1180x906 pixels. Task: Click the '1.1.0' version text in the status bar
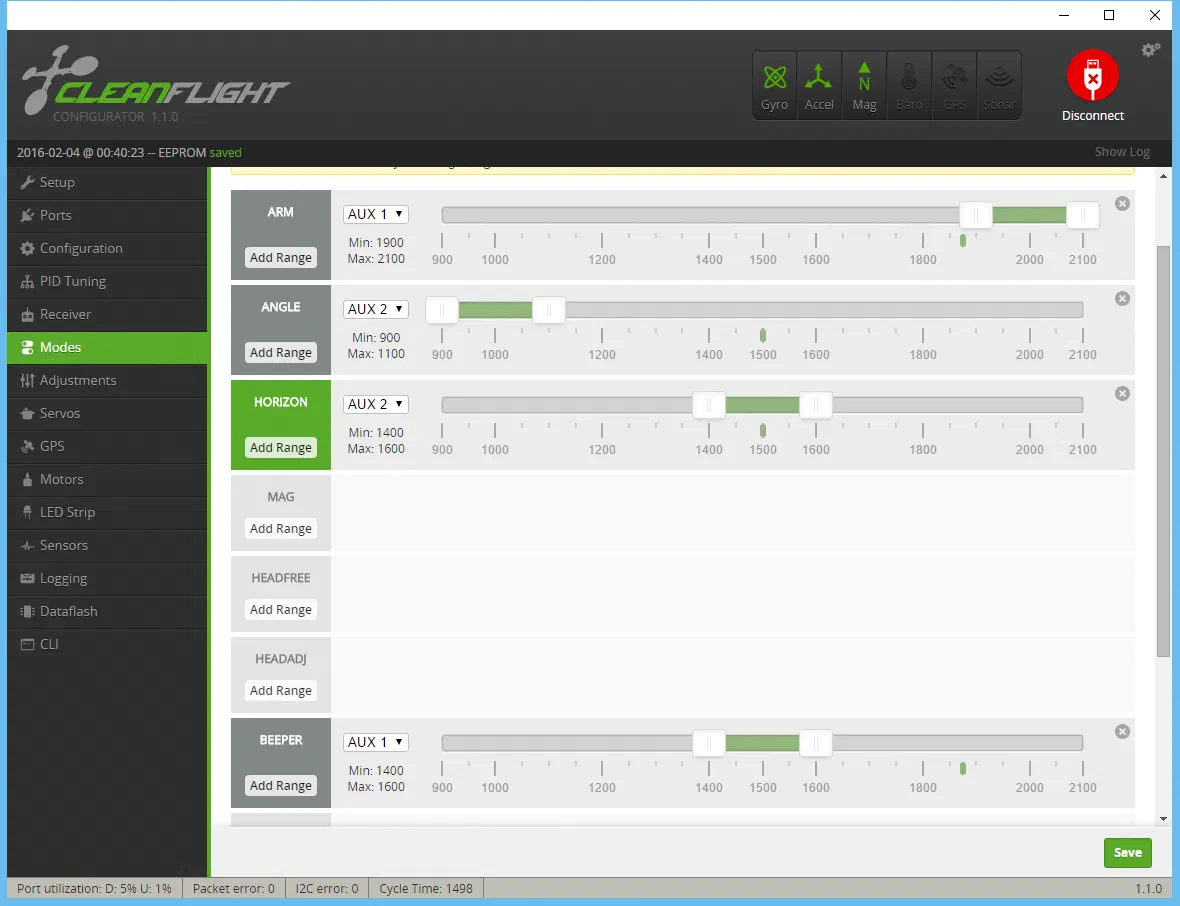coord(1148,889)
